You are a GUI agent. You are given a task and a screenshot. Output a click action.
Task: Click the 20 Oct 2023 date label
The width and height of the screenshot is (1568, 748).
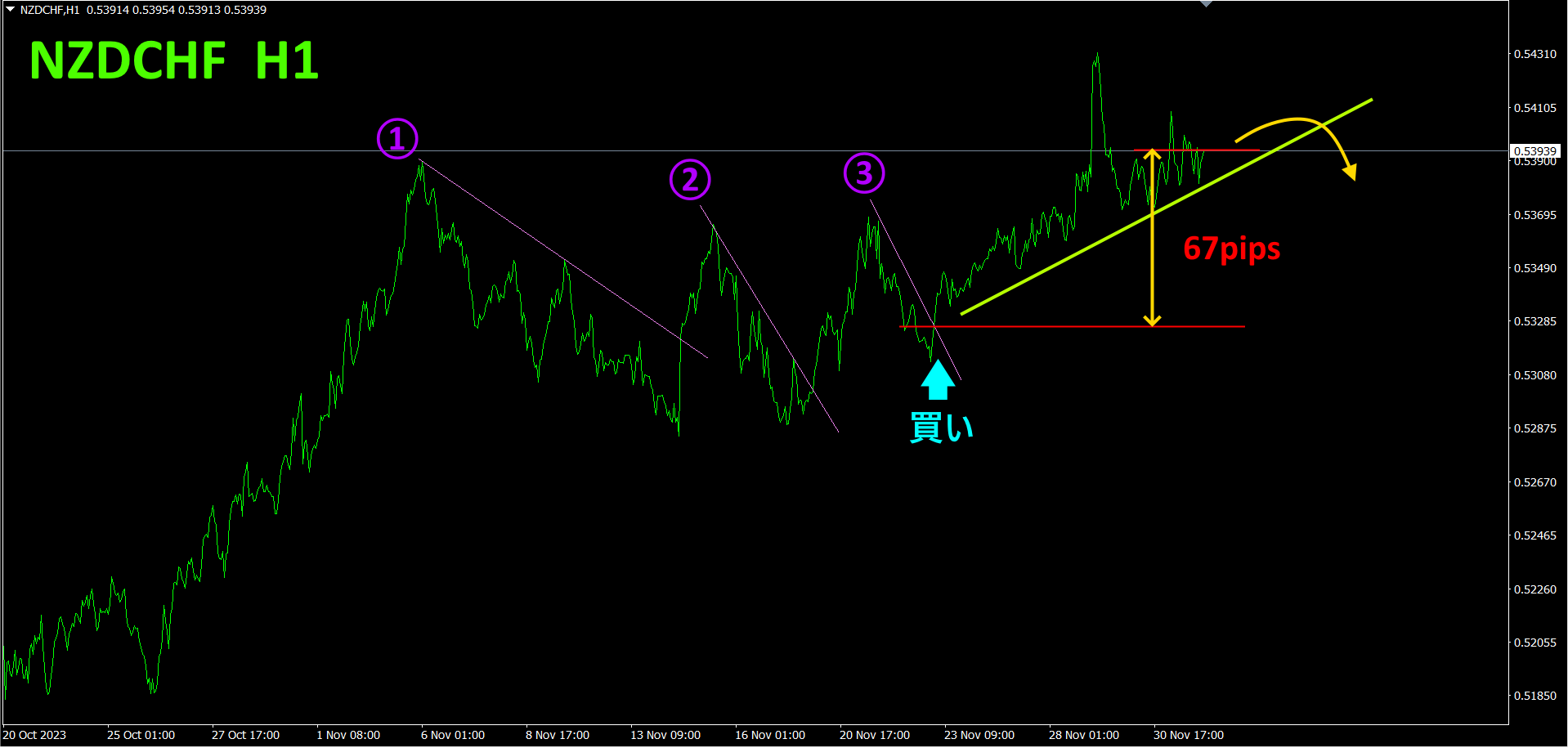35,735
